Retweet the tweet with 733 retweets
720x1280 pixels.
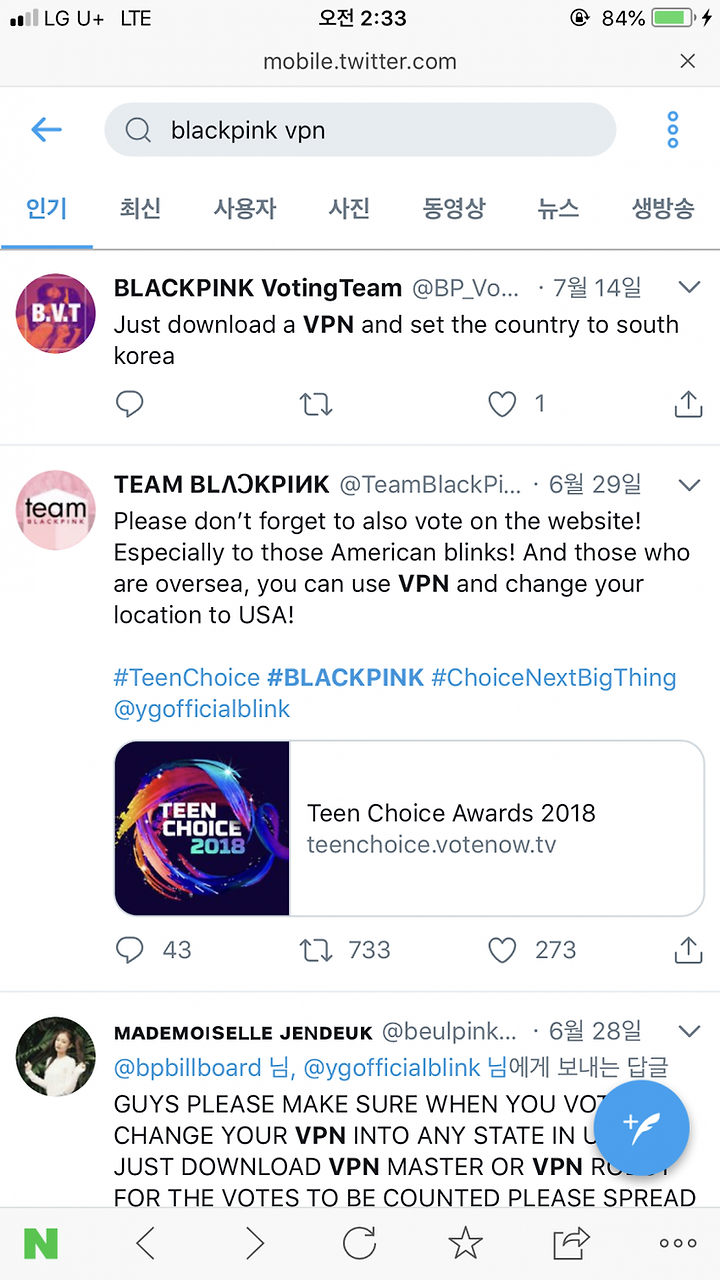pyautogui.click(x=316, y=949)
